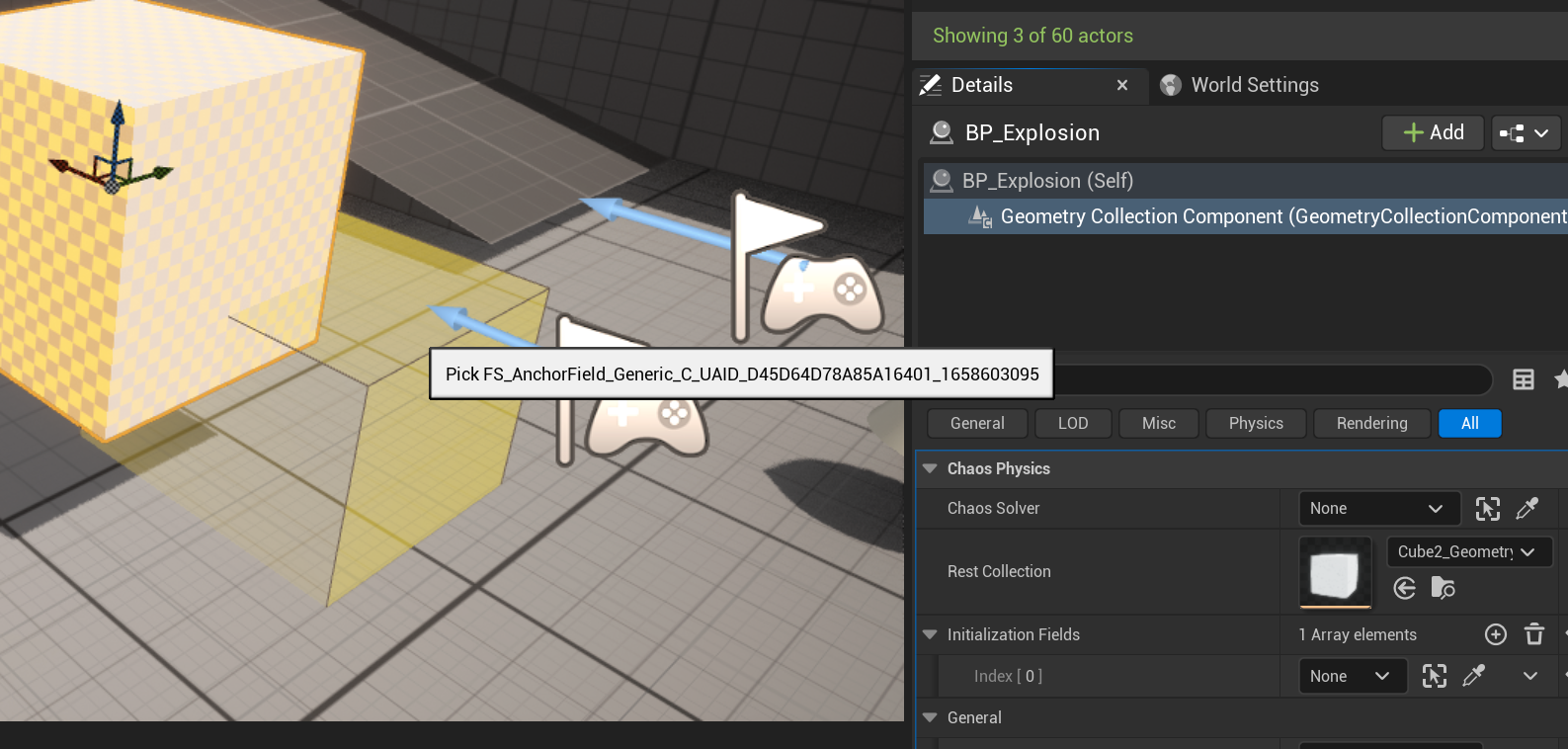This screenshot has height=749, width=1568.
Task: Filter properties by Misc
Action: pos(1159,423)
